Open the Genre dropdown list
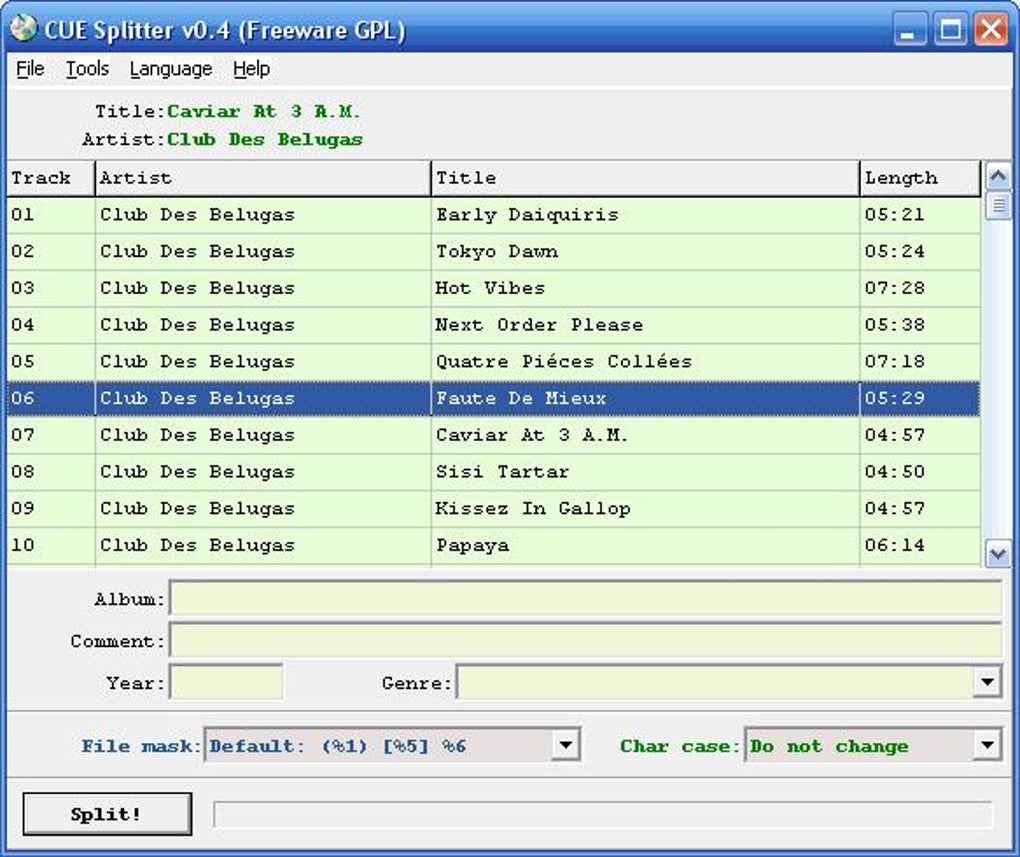Screen dimensions: 1020x857 click(x=987, y=682)
